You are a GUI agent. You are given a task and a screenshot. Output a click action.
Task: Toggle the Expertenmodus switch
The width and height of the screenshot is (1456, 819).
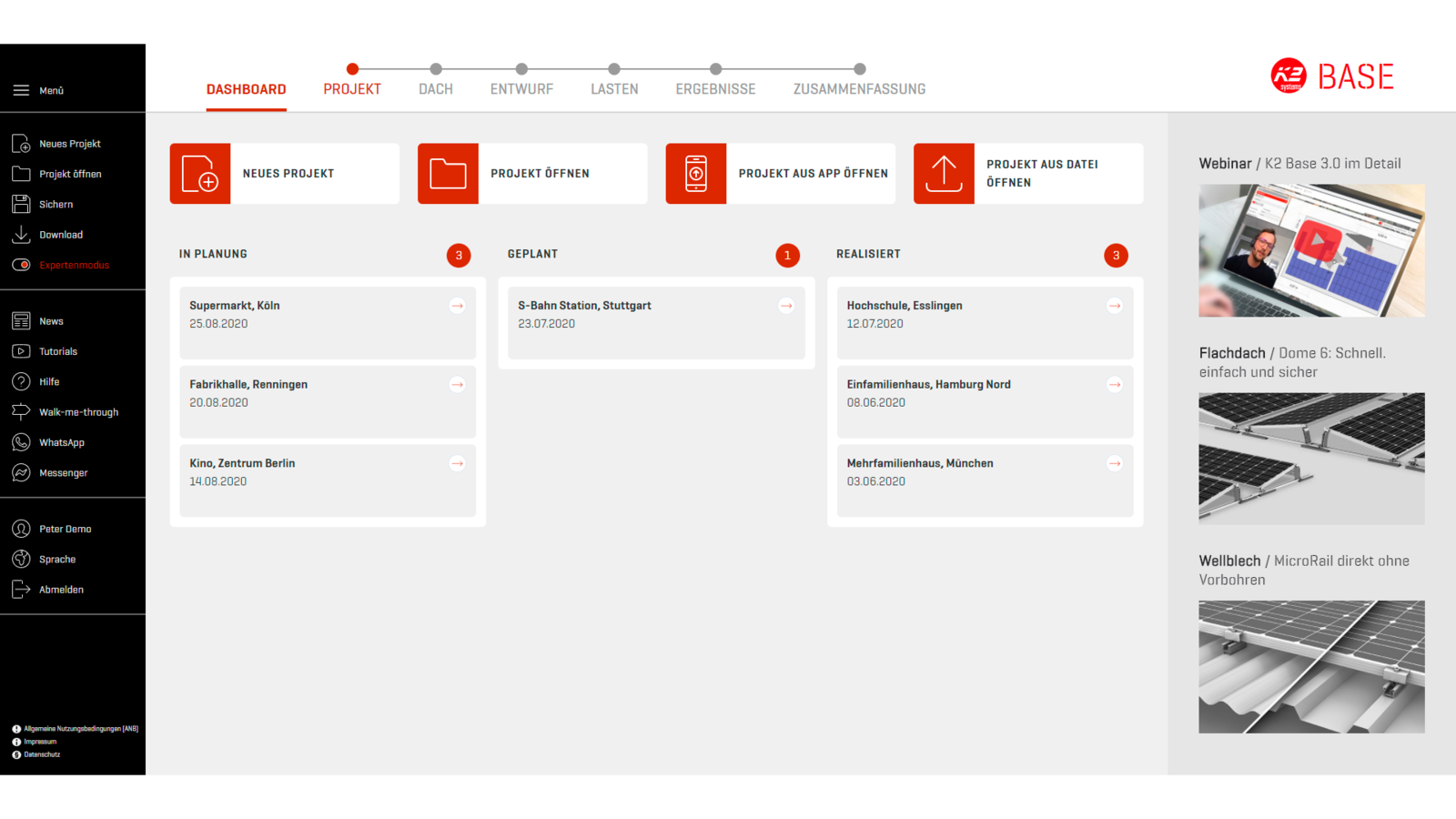21,265
